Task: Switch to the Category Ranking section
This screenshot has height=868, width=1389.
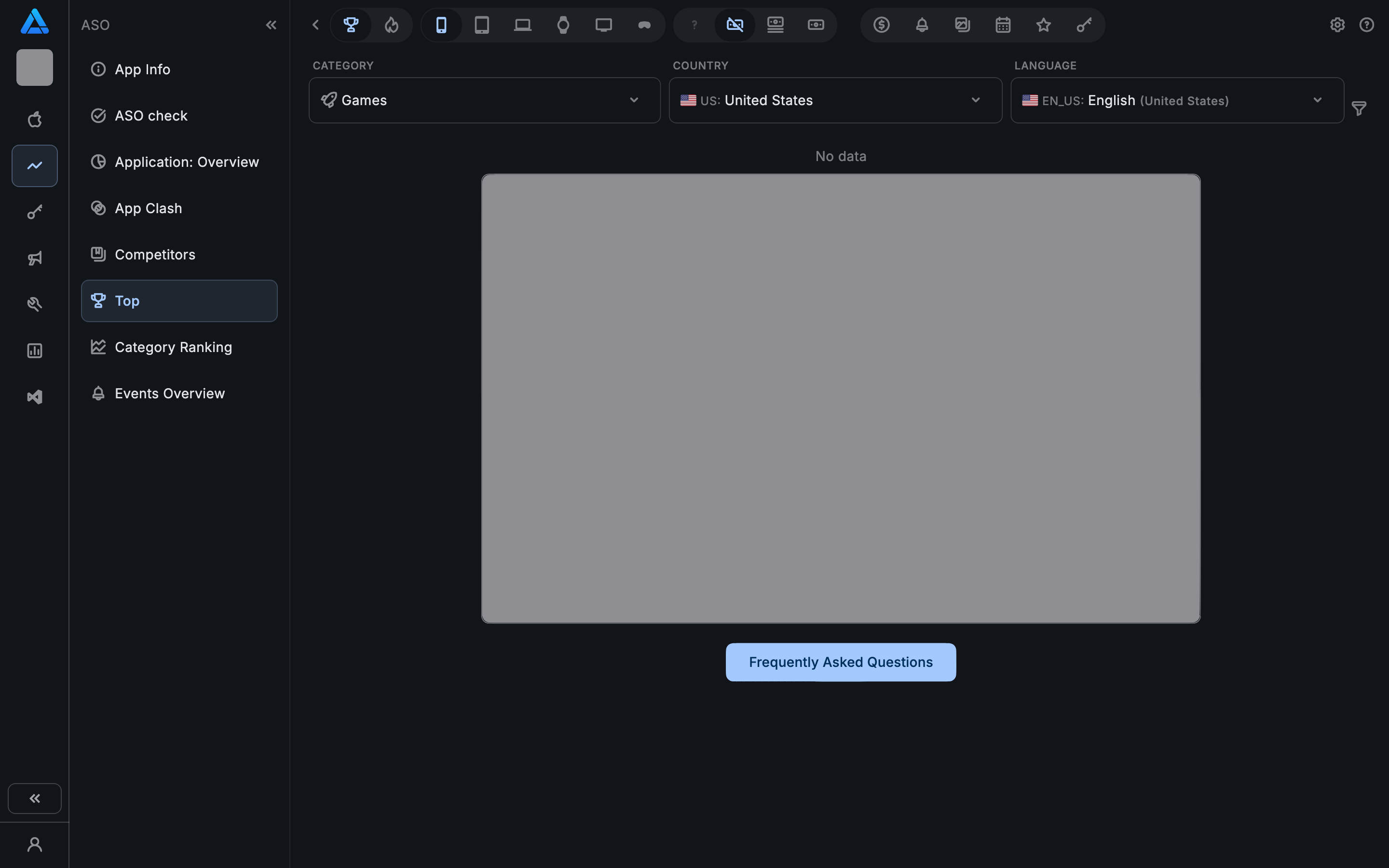Action: pyautogui.click(x=173, y=347)
